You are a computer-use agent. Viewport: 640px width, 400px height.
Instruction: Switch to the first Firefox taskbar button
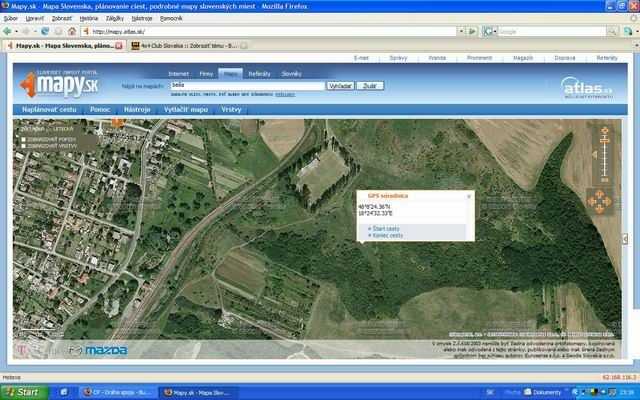point(118,393)
